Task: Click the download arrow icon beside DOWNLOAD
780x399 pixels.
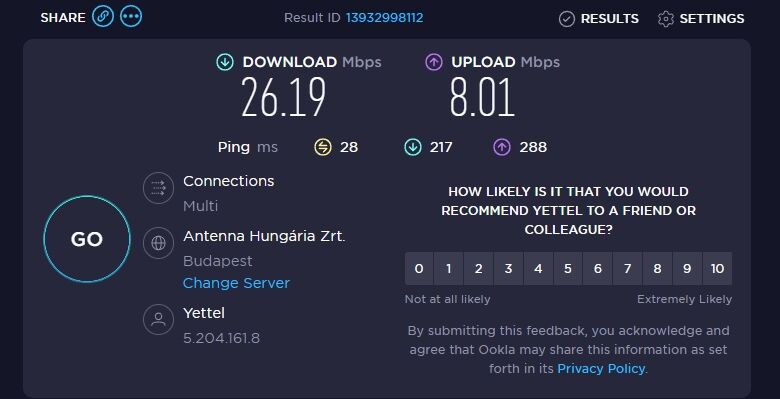Action: coord(225,62)
